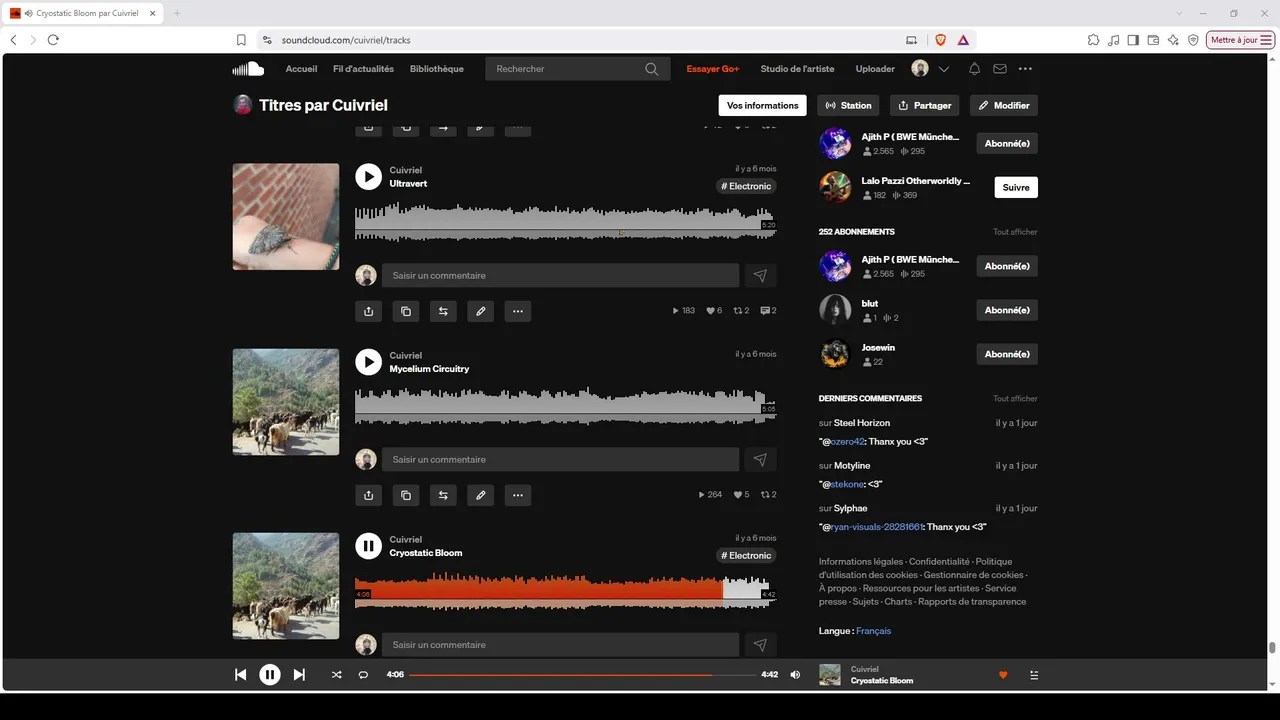Open the more options menu on Ultravert
The height and width of the screenshot is (720, 1280).
[x=517, y=311]
